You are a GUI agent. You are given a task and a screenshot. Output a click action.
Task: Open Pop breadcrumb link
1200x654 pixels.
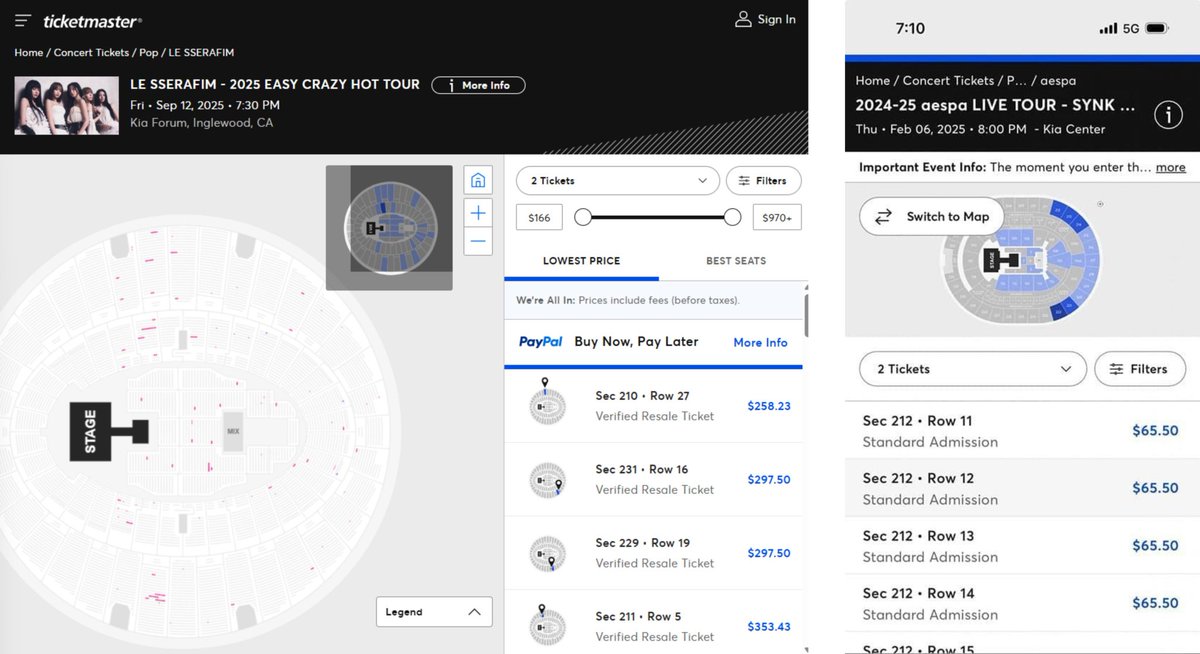pyautogui.click(x=148, y=52)
